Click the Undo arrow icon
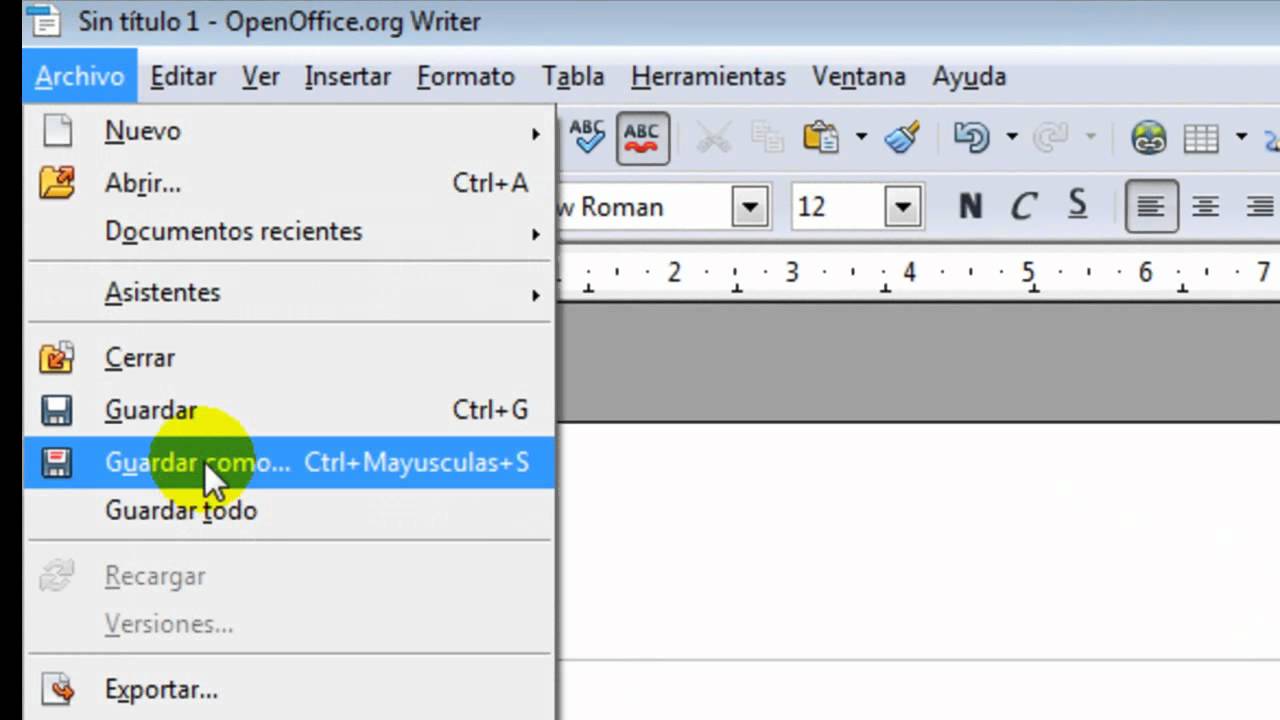 [971, 137]
